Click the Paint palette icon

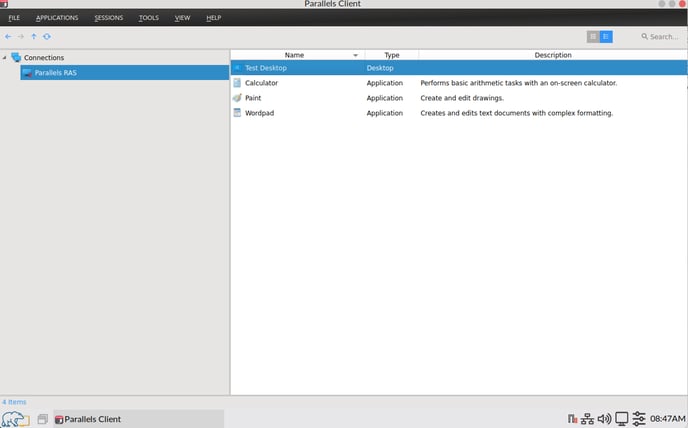pyautogui.click(x=237, y=97)
